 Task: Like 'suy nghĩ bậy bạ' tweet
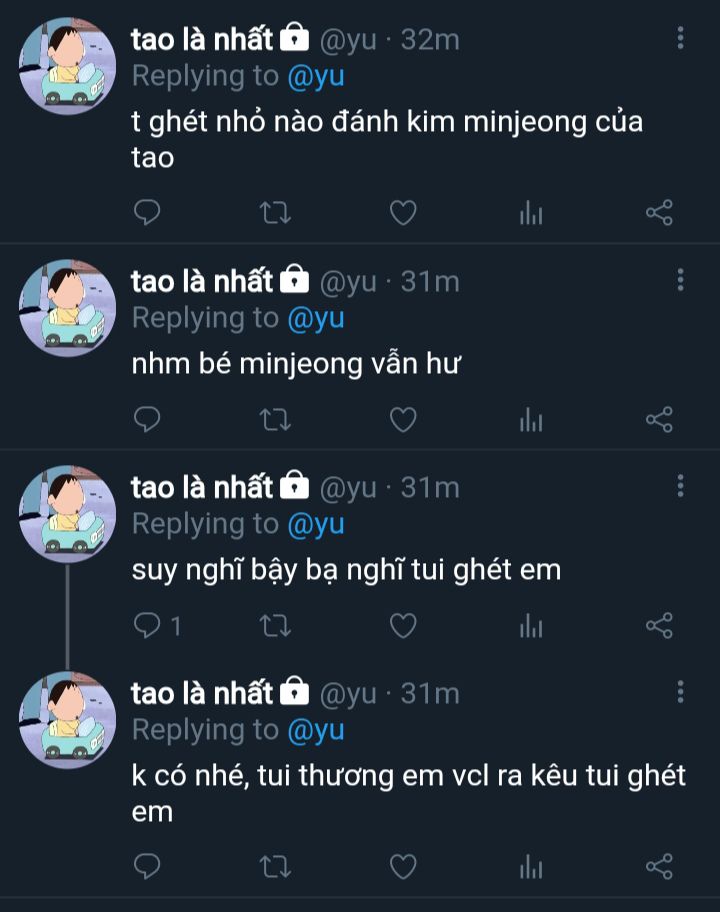[x=403, y=626]
